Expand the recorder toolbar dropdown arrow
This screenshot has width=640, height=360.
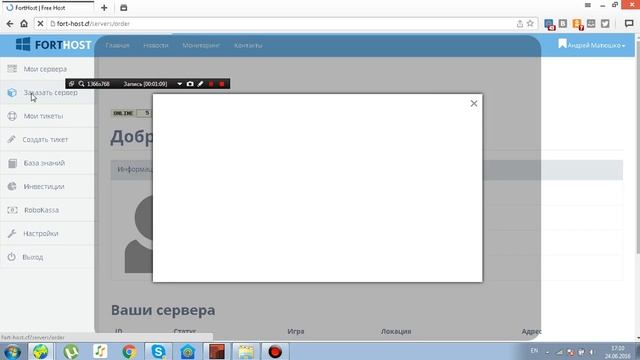click(x=180, y=84)
